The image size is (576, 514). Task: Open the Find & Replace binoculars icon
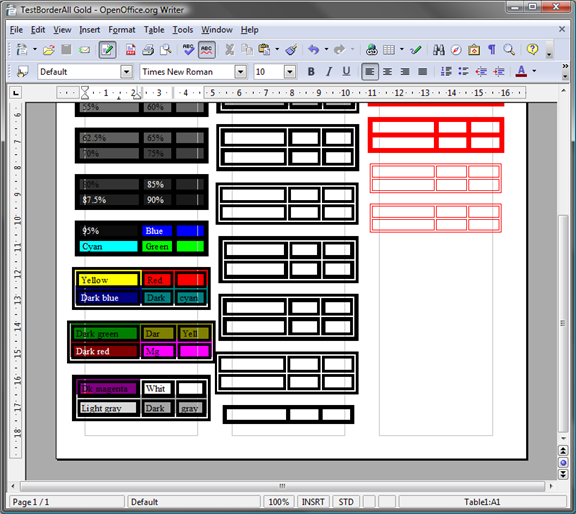439,50
